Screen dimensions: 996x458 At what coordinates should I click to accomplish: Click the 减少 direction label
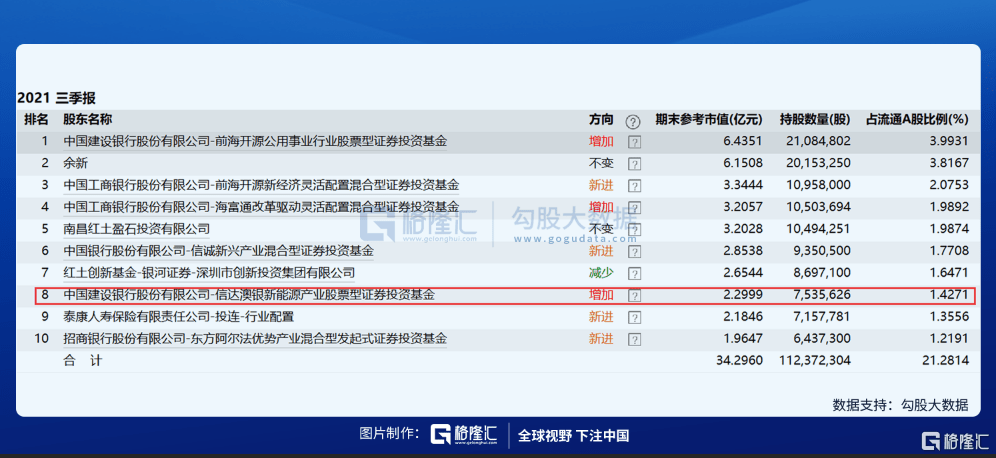pos(601,273)
